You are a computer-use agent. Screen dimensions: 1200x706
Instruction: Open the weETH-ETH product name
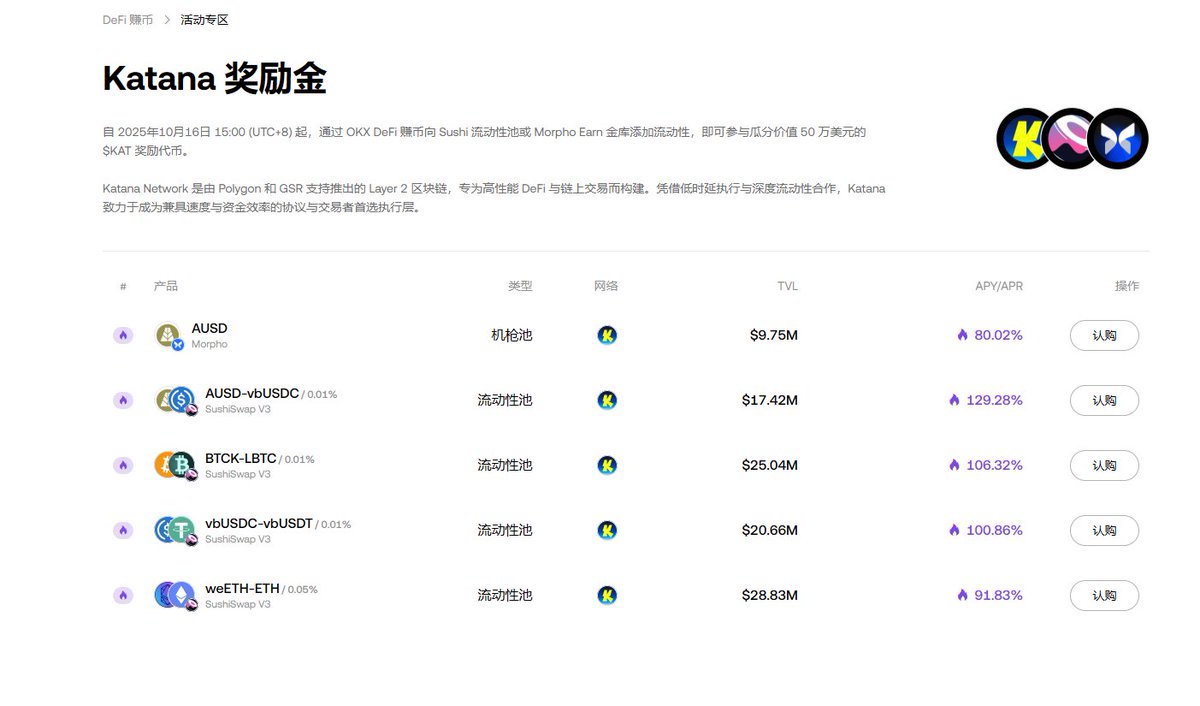242,588
